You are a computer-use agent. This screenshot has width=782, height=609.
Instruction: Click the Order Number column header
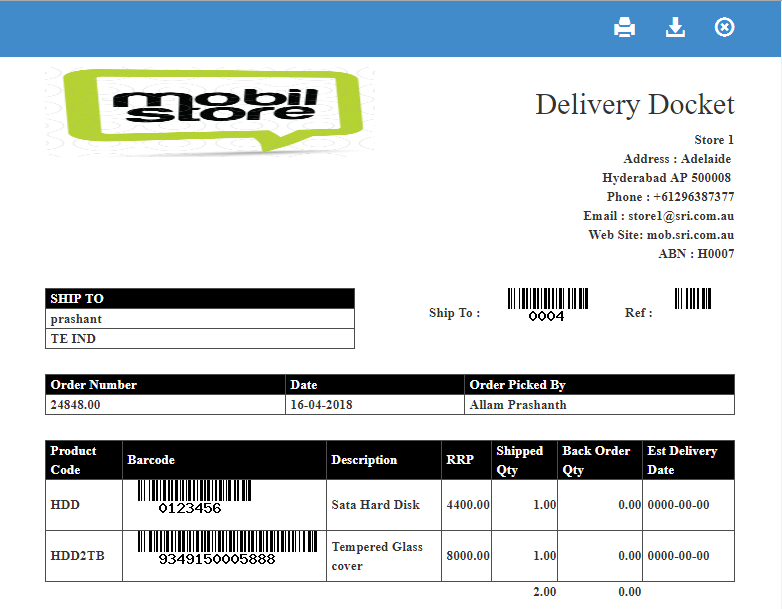165,385
